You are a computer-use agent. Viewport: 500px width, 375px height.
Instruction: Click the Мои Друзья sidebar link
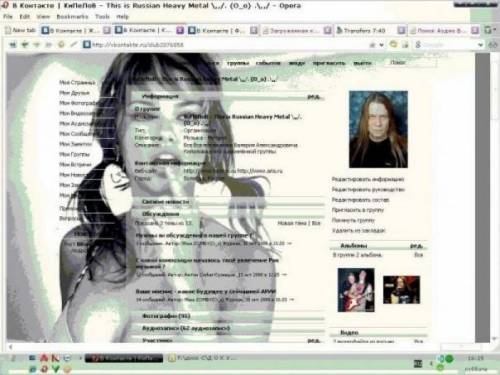pyautogui.click(x=74, y=93)
